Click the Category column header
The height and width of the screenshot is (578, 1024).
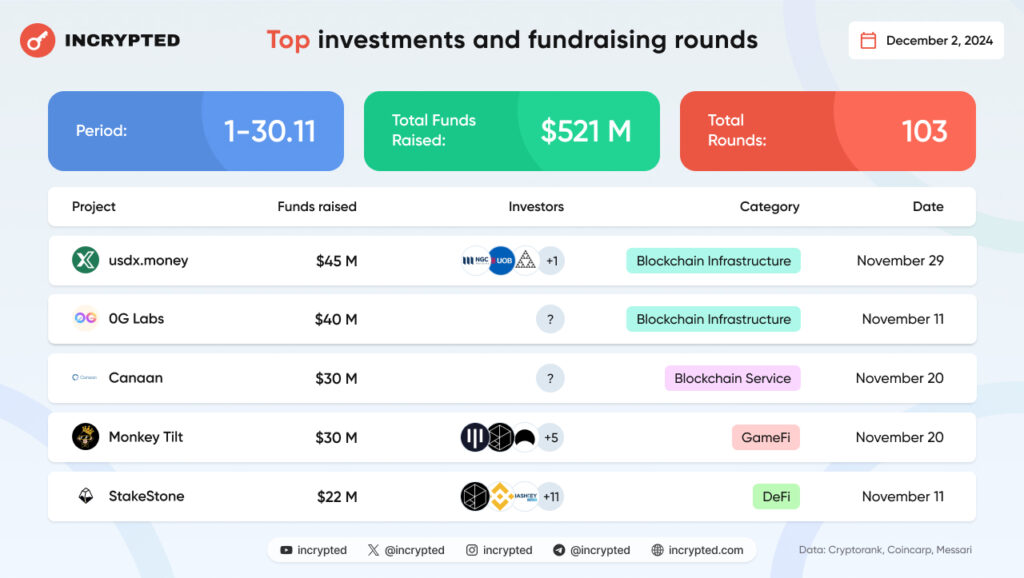pyautogui.click(x=769, y=207)
